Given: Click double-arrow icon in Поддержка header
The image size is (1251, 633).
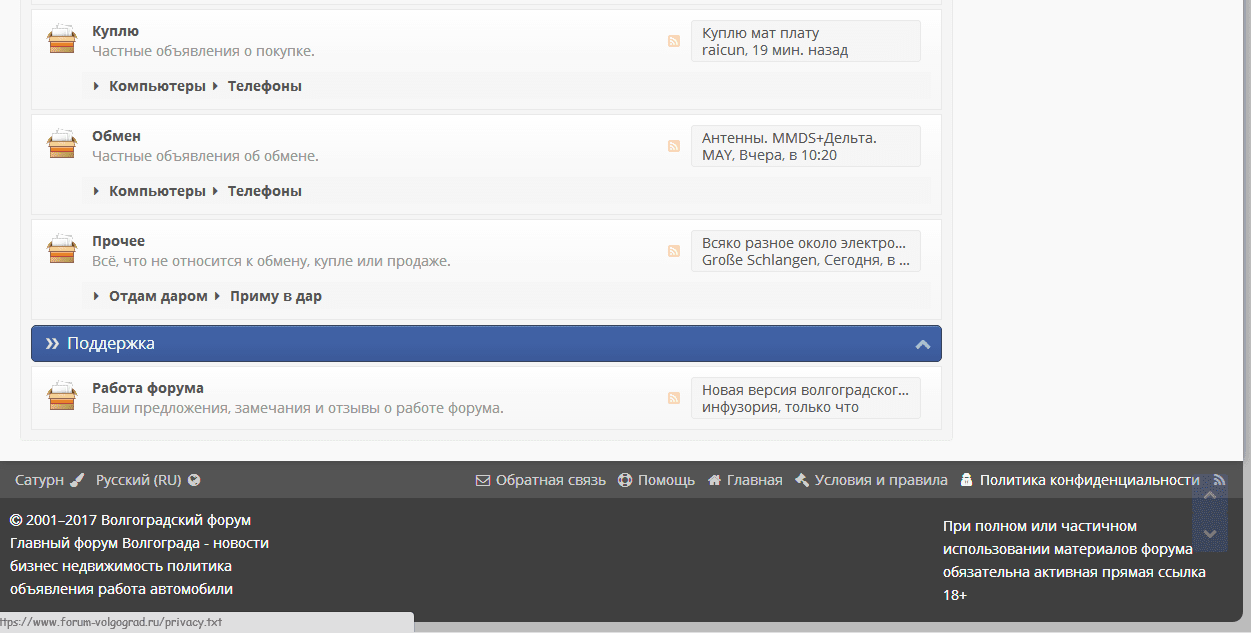Looking at the screenshot, I should [x=52, y=343].
